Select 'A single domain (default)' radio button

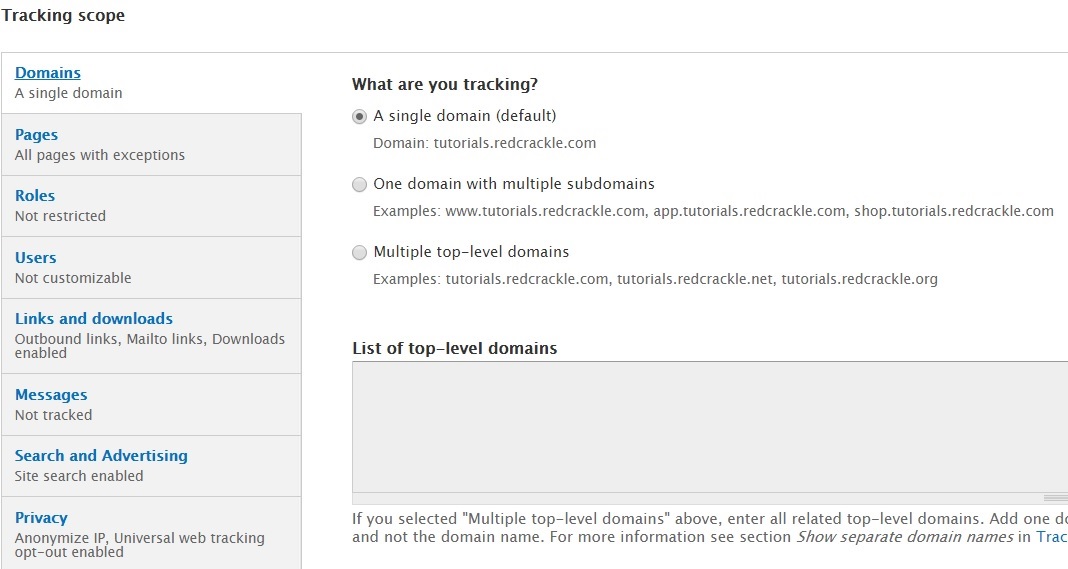pos(359,117)
